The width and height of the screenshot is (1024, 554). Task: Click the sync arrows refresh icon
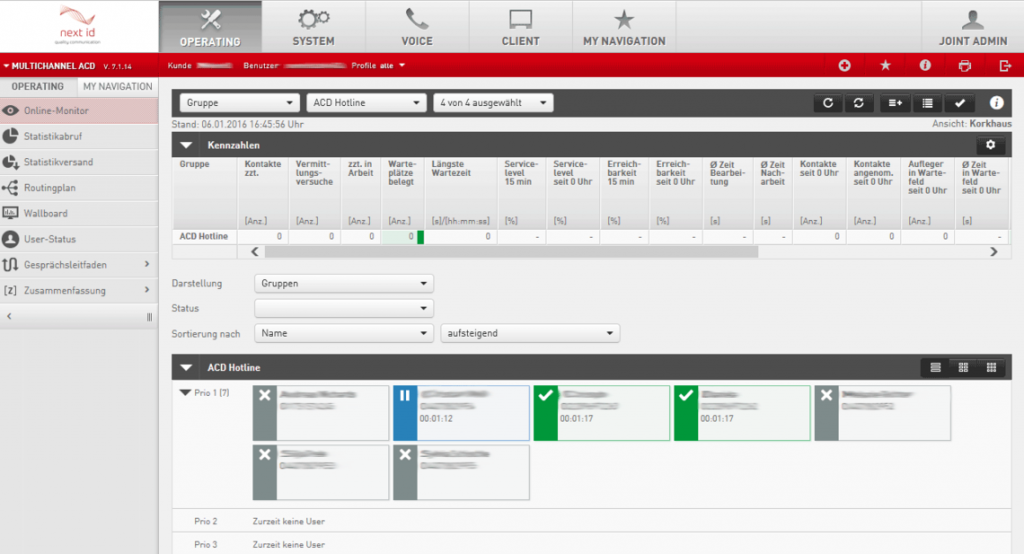[857, 103]
